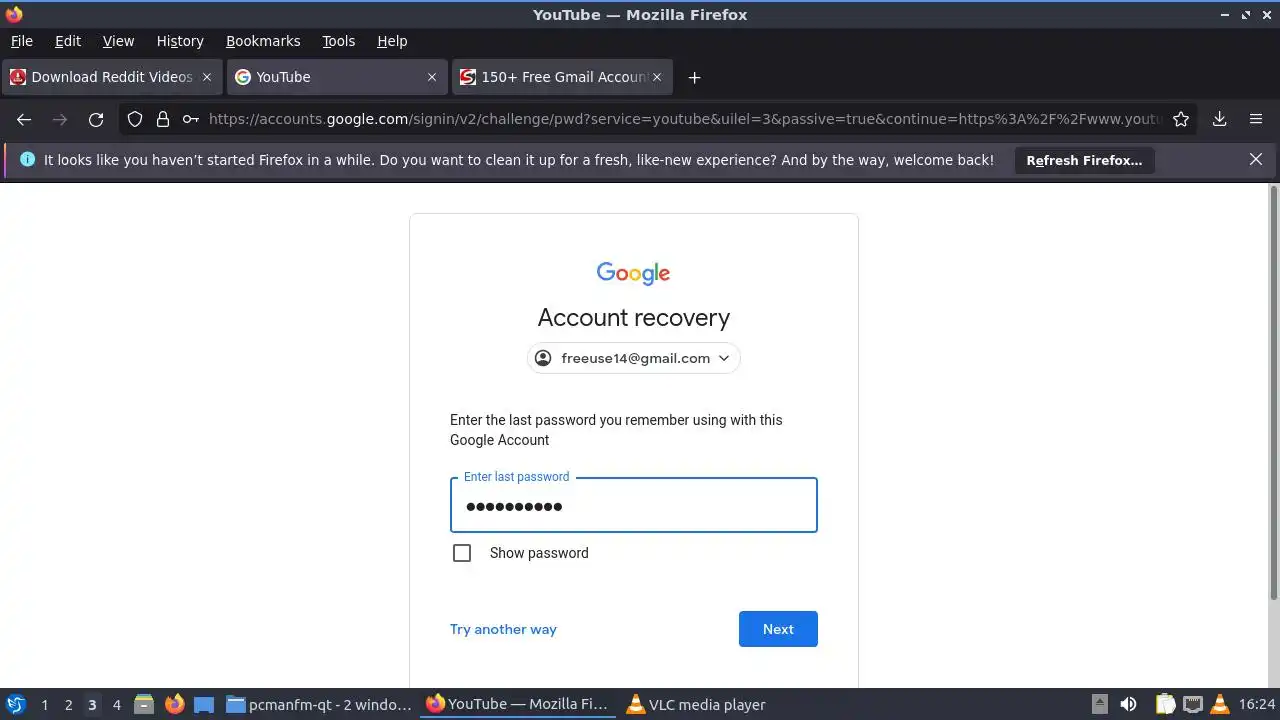Open the Firefox hamburger application menu
The height and width of the screenshot is (720, 1280).
(1256, 119)
